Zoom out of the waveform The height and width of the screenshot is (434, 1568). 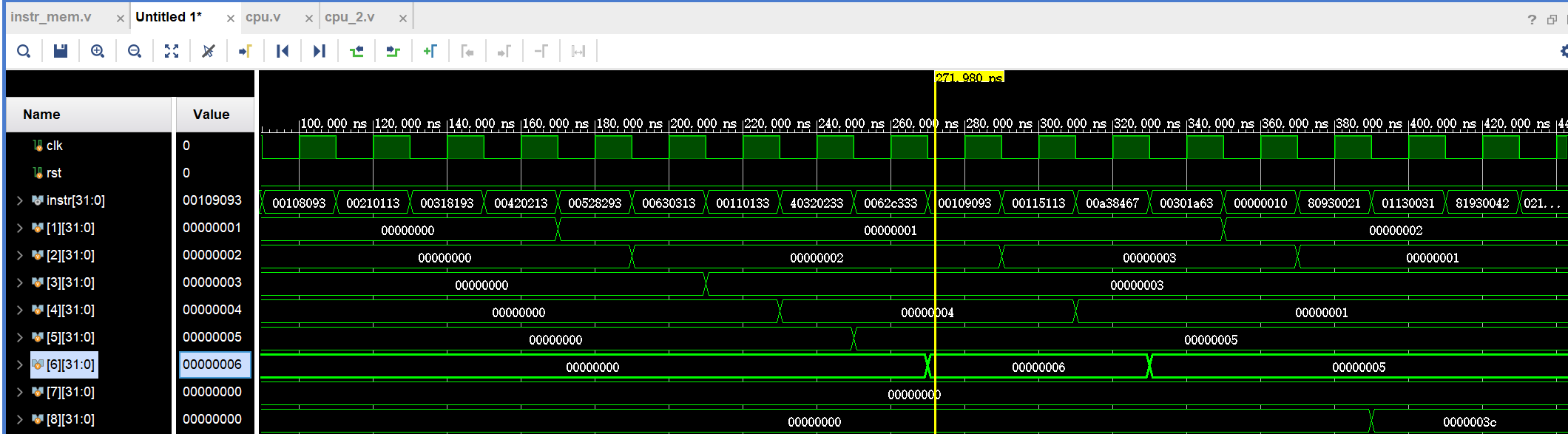135,51
